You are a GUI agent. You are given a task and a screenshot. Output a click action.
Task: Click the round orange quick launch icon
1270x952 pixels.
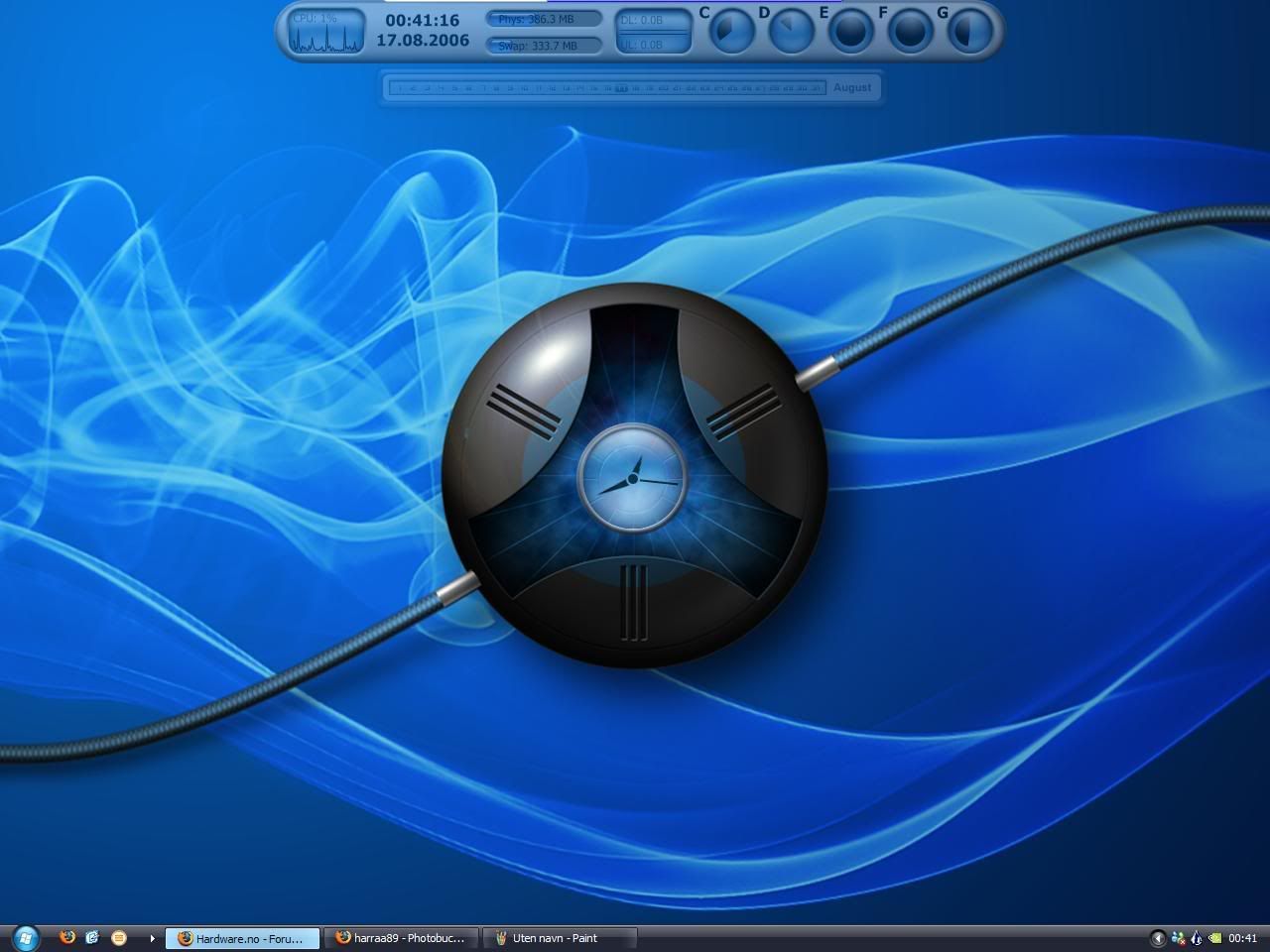119,937
